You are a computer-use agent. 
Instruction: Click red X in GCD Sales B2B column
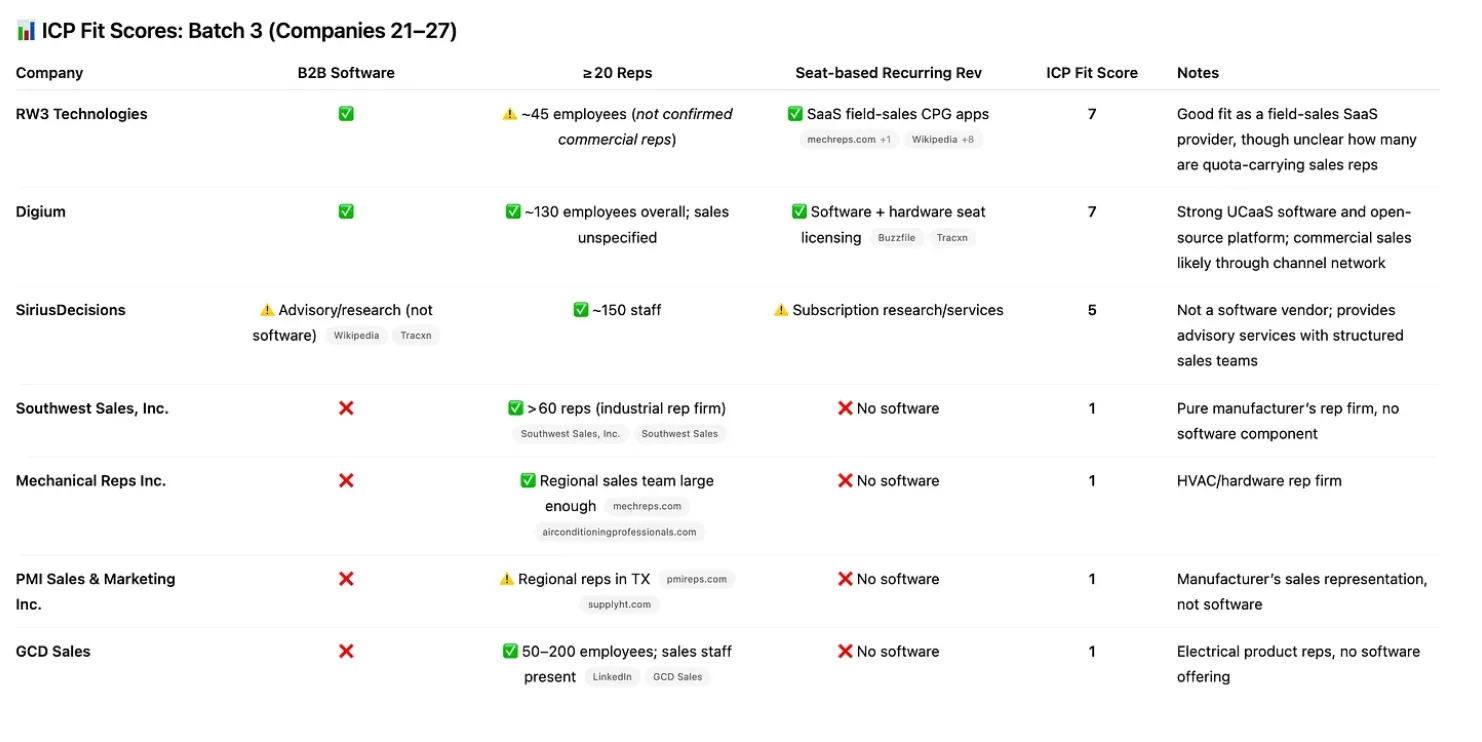[x=346, y=651]
